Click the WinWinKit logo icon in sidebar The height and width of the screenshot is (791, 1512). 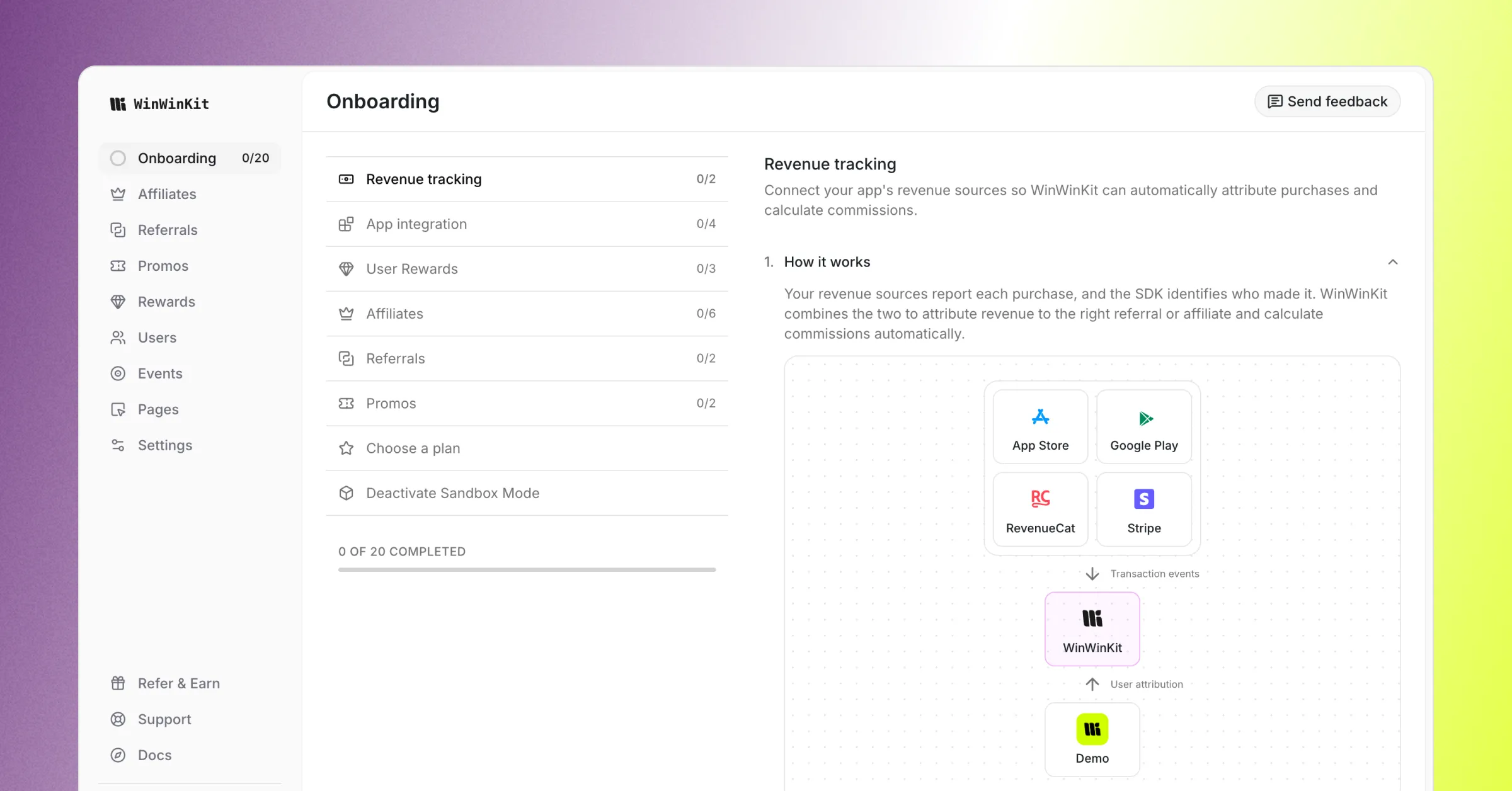tap(118, 104)
